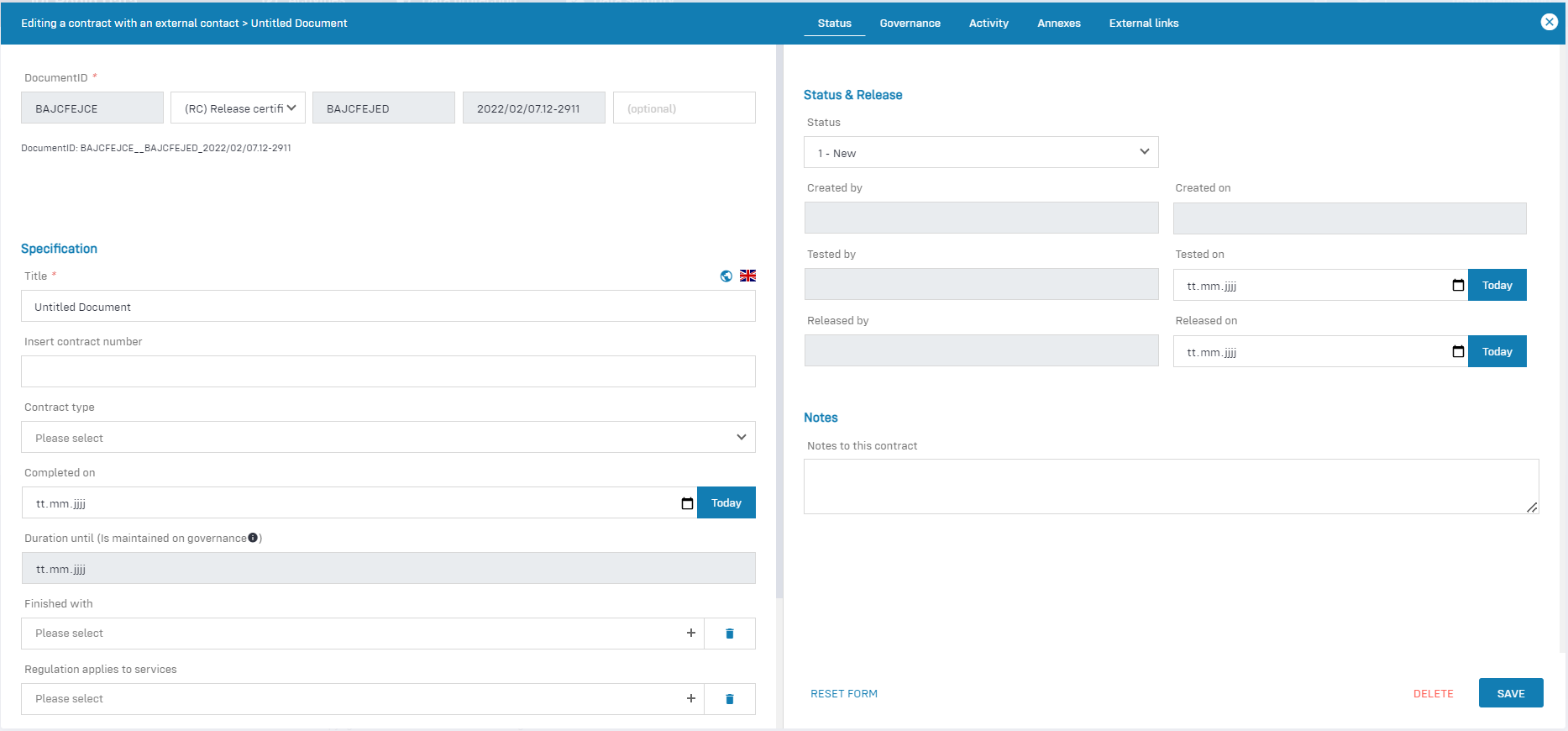Set Completed on to Today

coord(726,502)
